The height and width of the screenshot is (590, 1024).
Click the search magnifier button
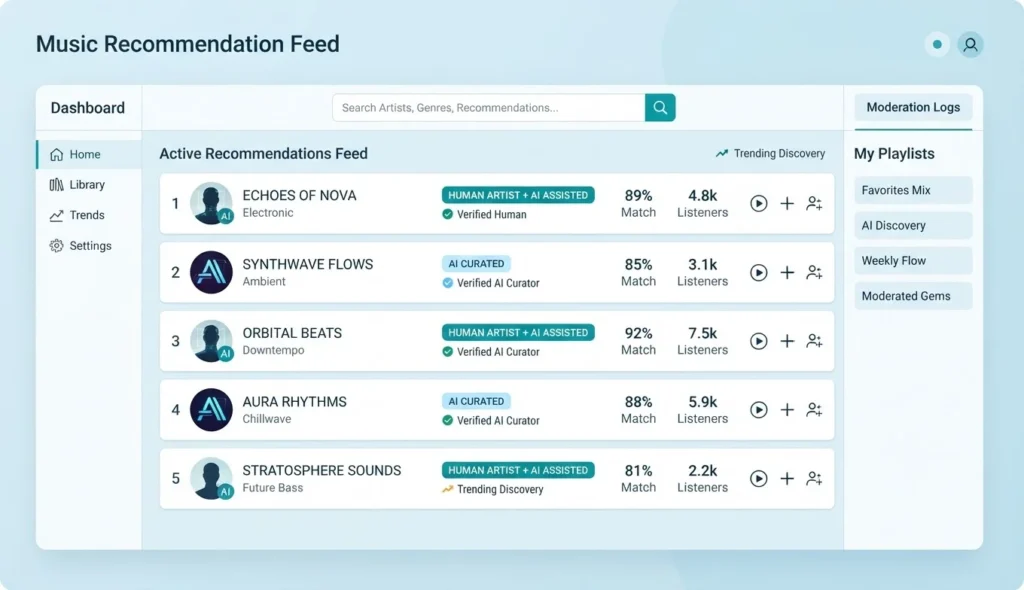pos(660,108)
